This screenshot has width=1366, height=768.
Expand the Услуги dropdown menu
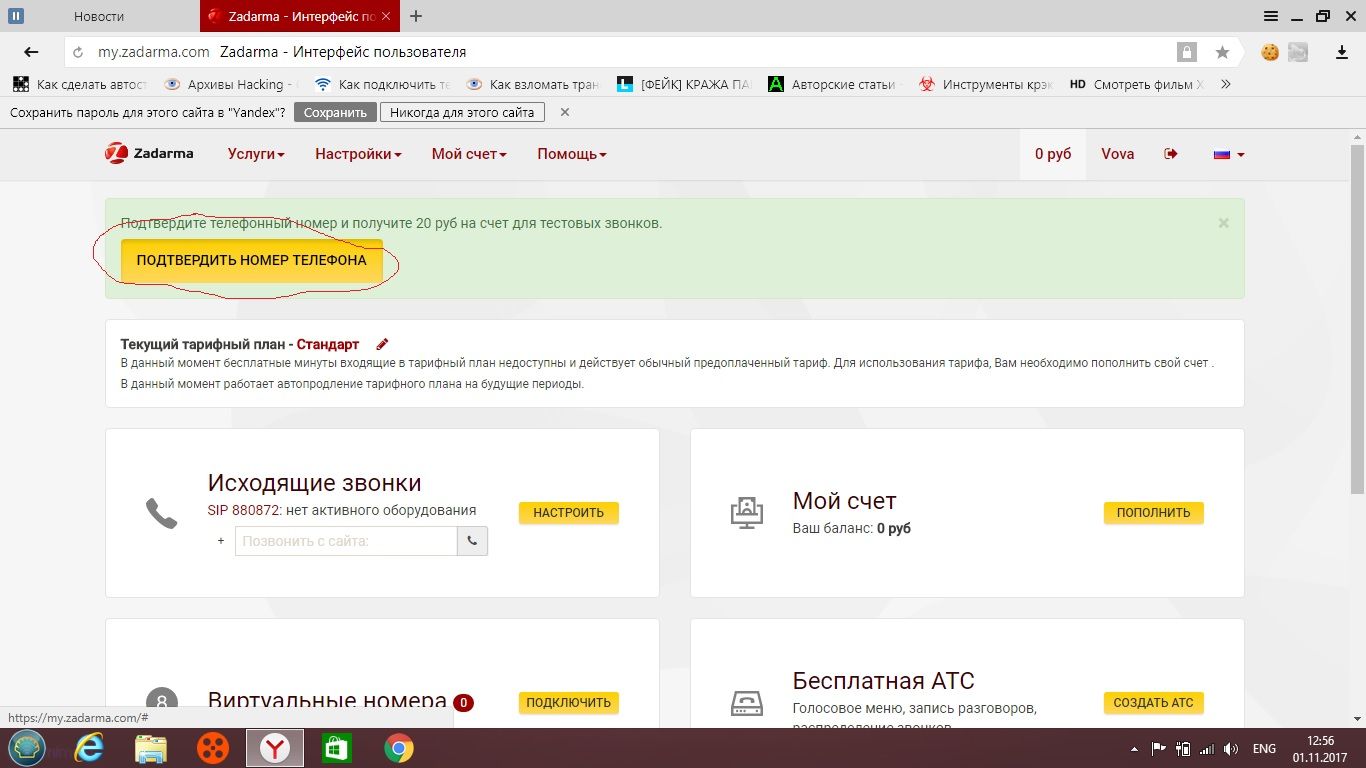coord(256,154)
